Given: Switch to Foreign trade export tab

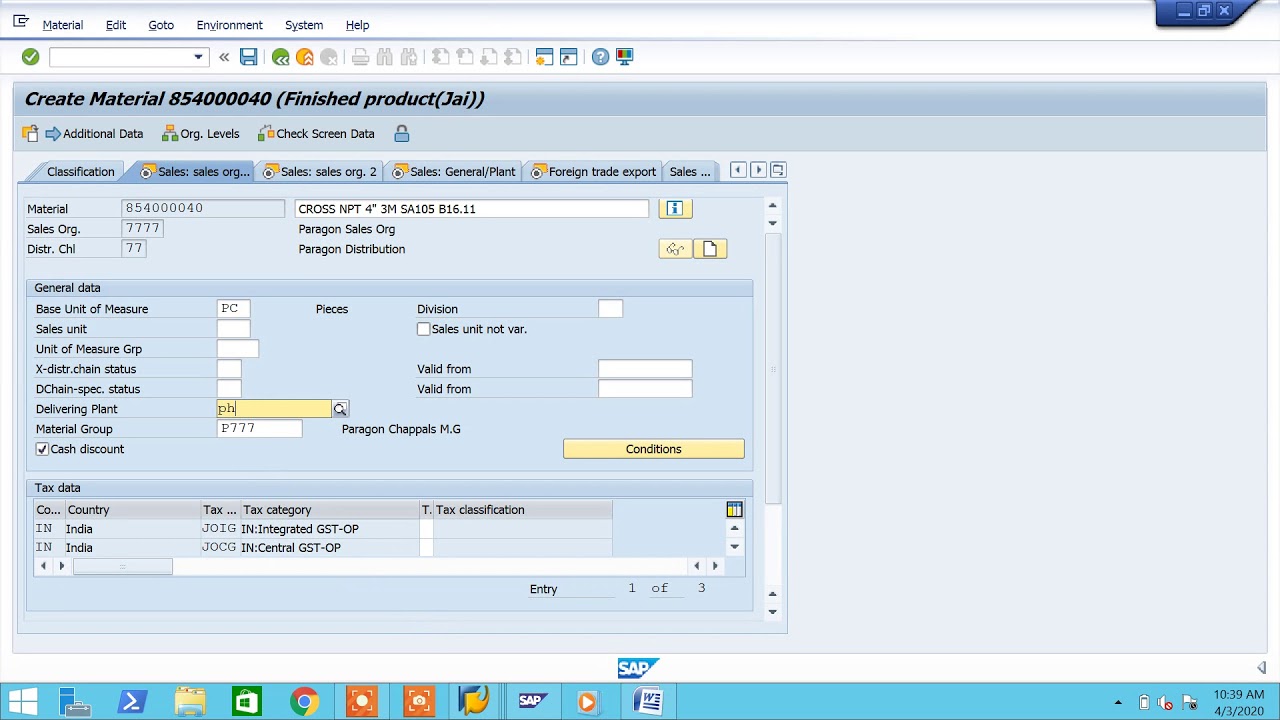Looking at the screenshot, I should pyautogui.click(x=594, y=172).
